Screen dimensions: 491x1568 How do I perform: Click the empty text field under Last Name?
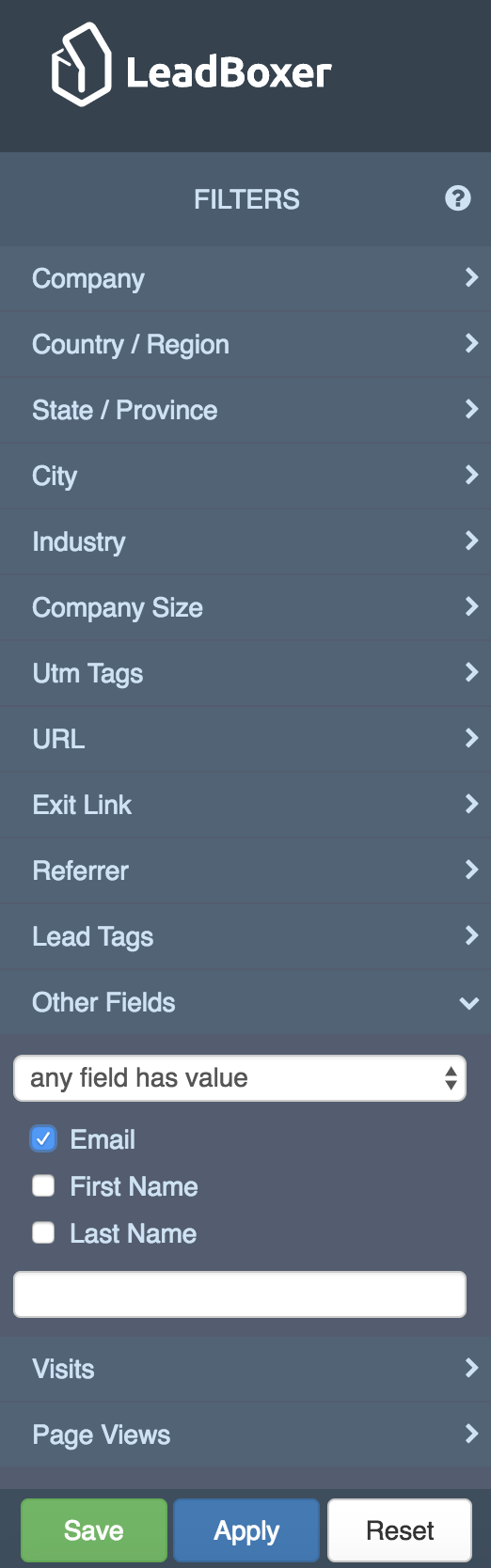point(240,1294)
